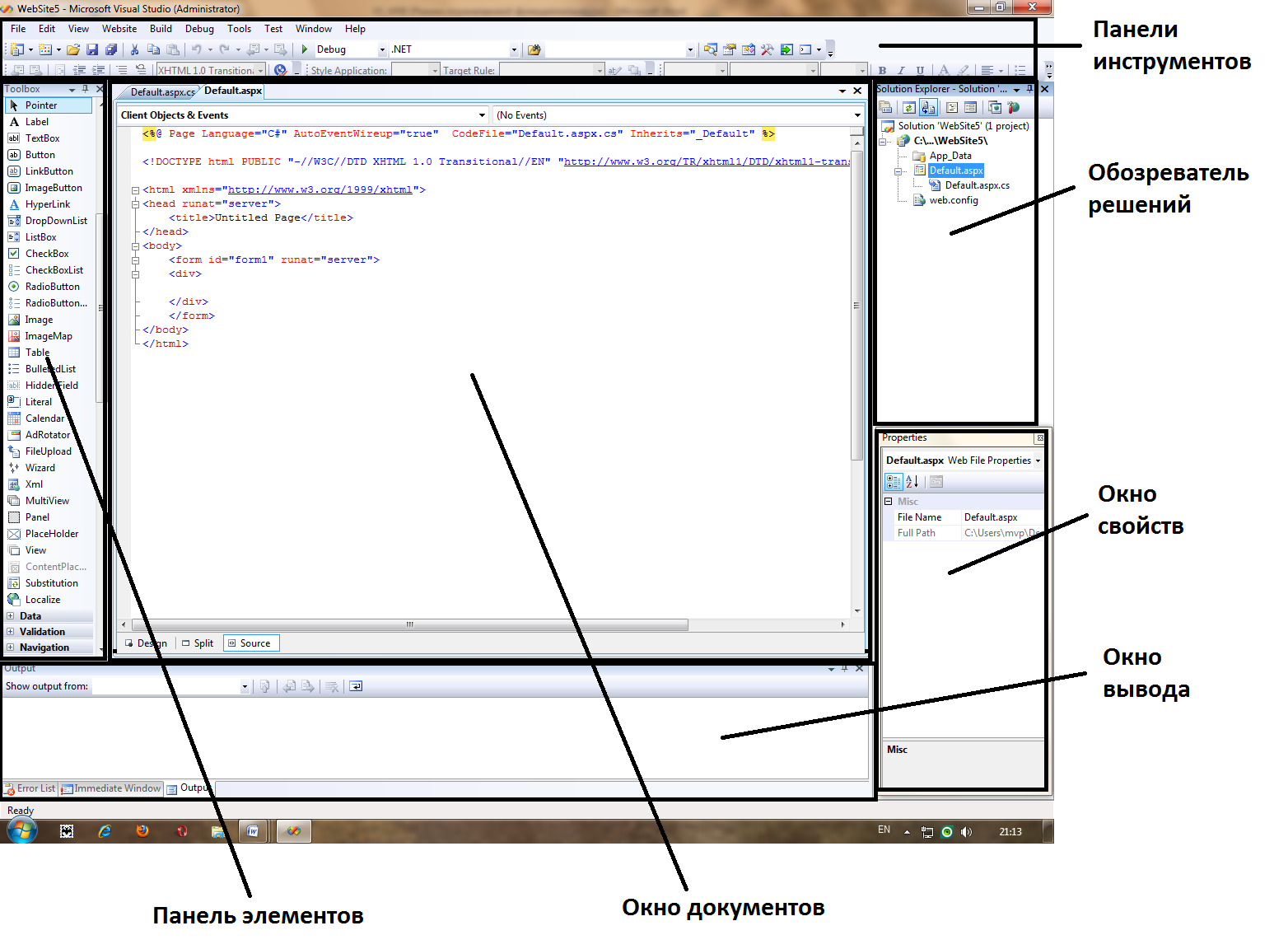
Task: Select App_Data folder in Solution Explorer
Action: (x=950, y=156)
